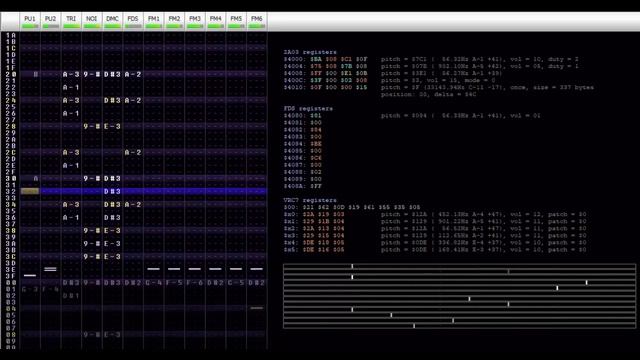The image size is (640, 360).
Task: Mute the FM1 channel via its header
Action: click(x=153, y=22)
